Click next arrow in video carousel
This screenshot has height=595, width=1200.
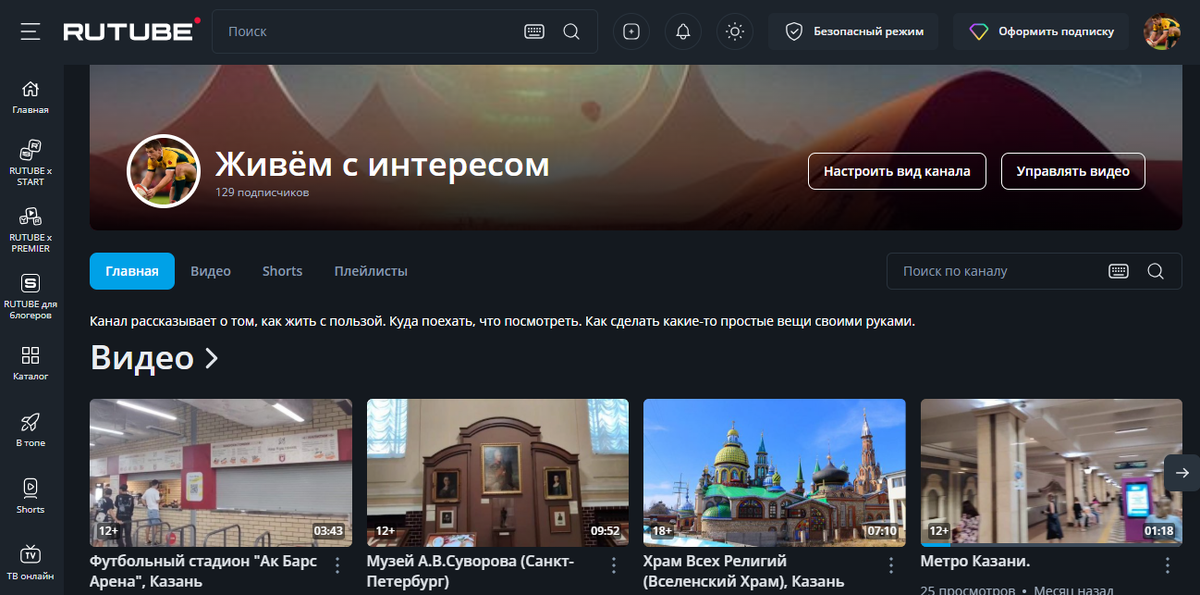click(x=1182, y=473)
